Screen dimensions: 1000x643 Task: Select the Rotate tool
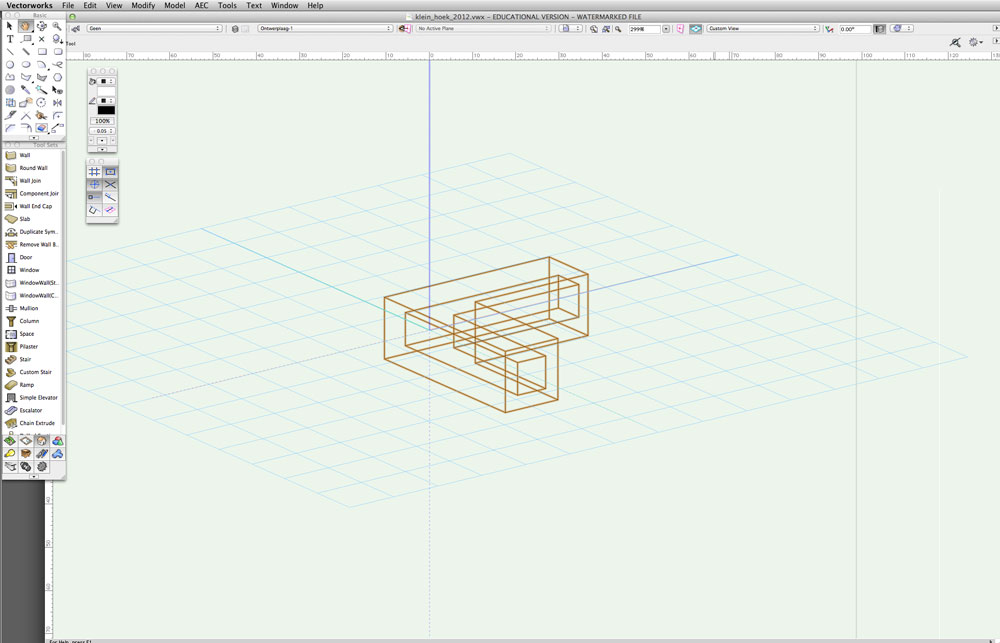point(41,103)
